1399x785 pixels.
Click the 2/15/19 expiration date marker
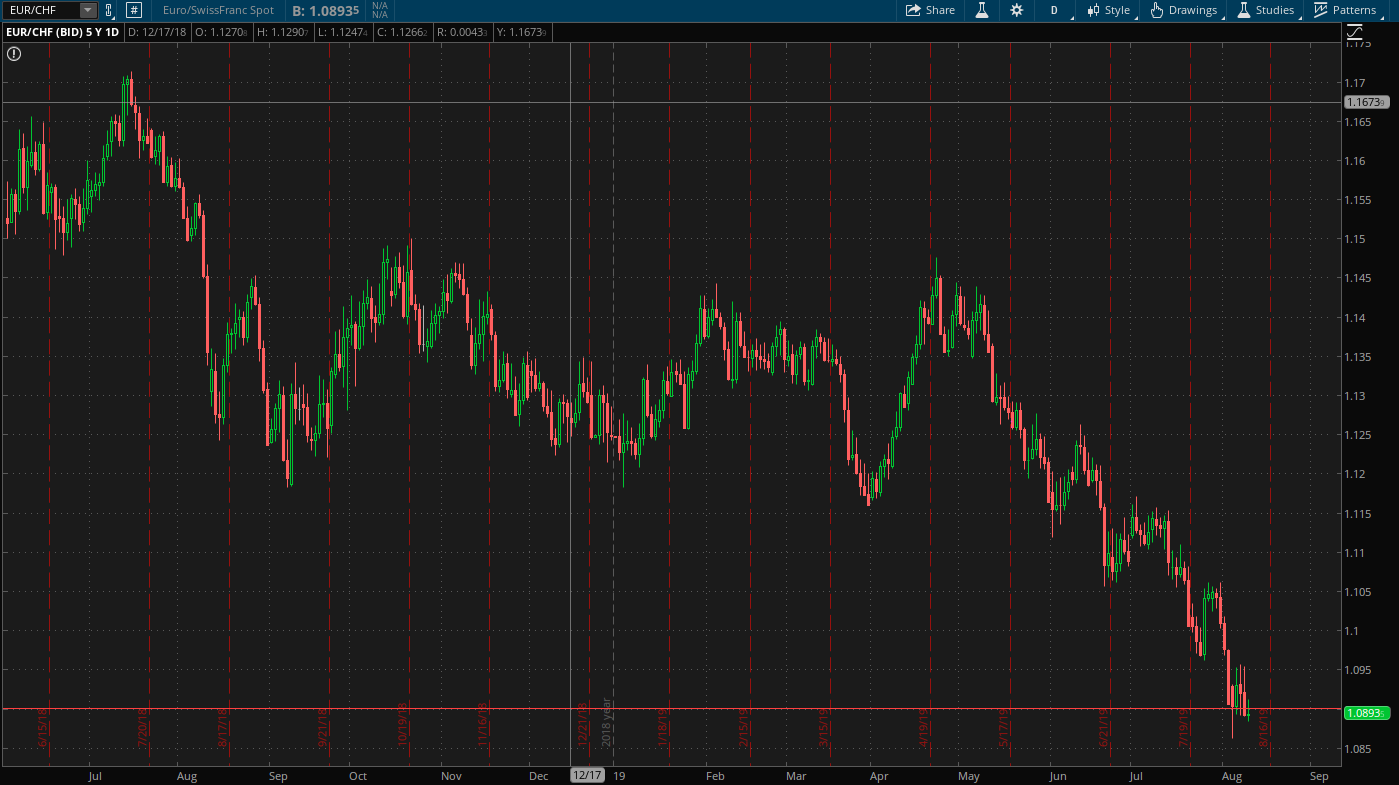coord(743,729)
